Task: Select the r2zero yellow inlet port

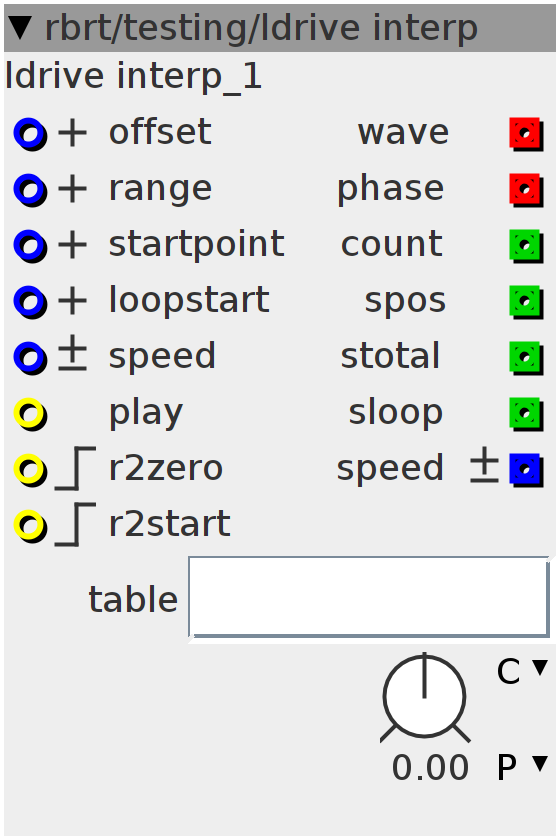Action: point(30,470)
